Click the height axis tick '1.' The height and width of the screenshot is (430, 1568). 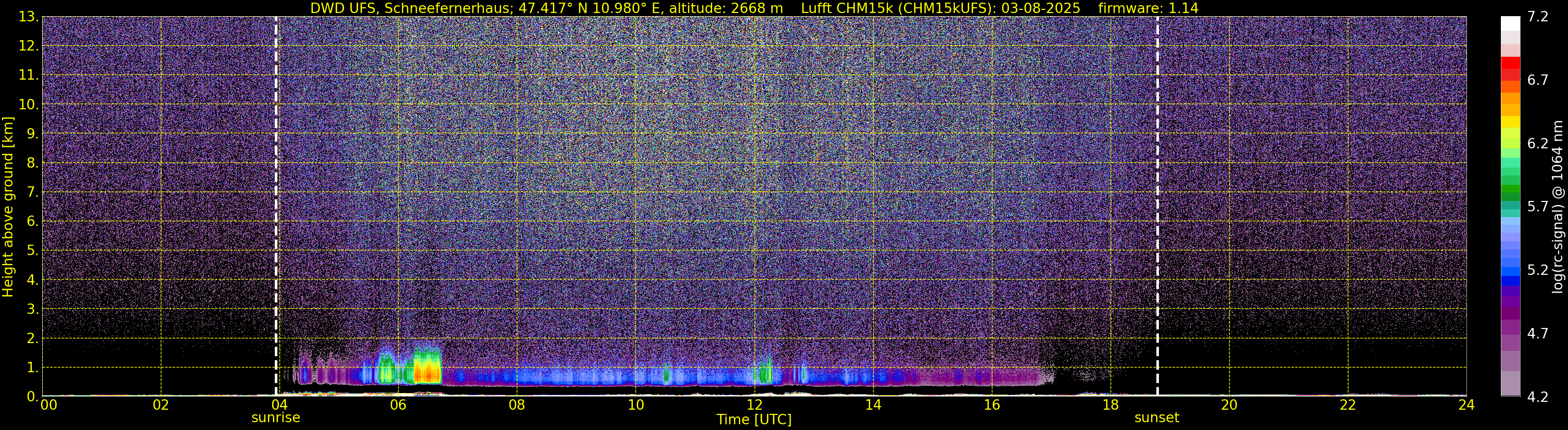click(x=33, y=367)
